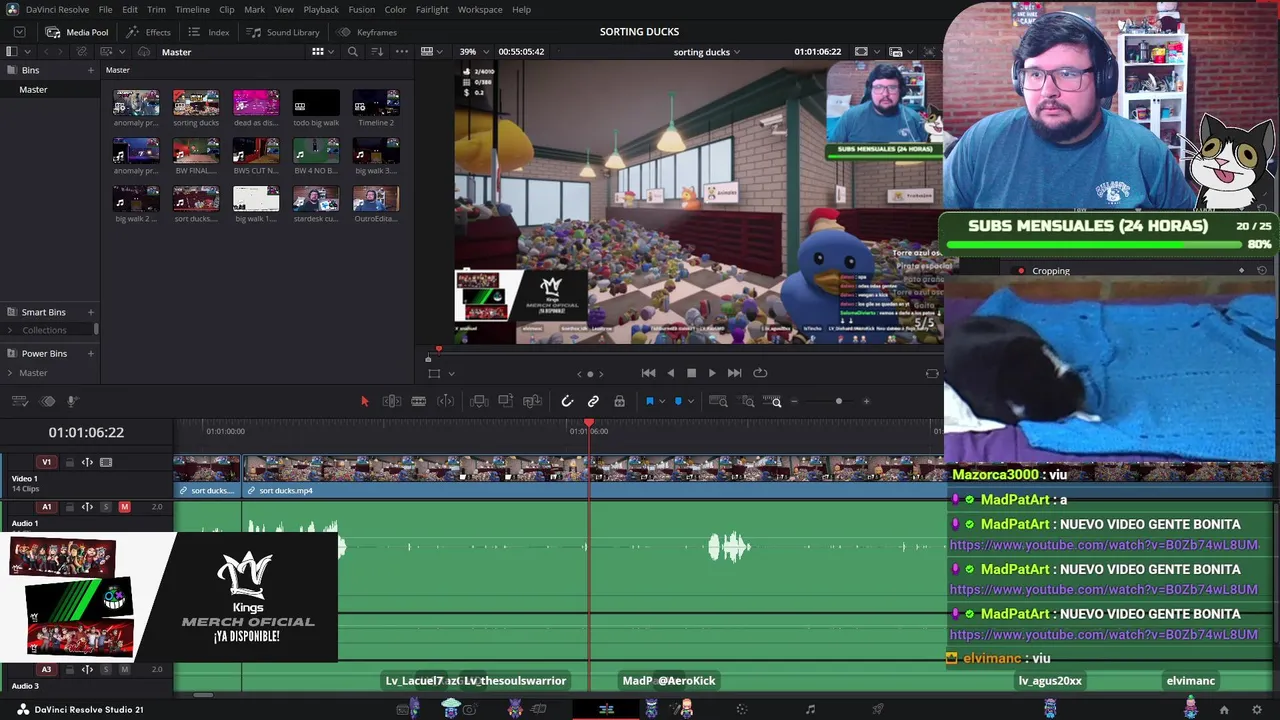Viewport: 1280px width, 720px height.
Task: Click the timeline horizontal scrollbar
Action: 203,695
